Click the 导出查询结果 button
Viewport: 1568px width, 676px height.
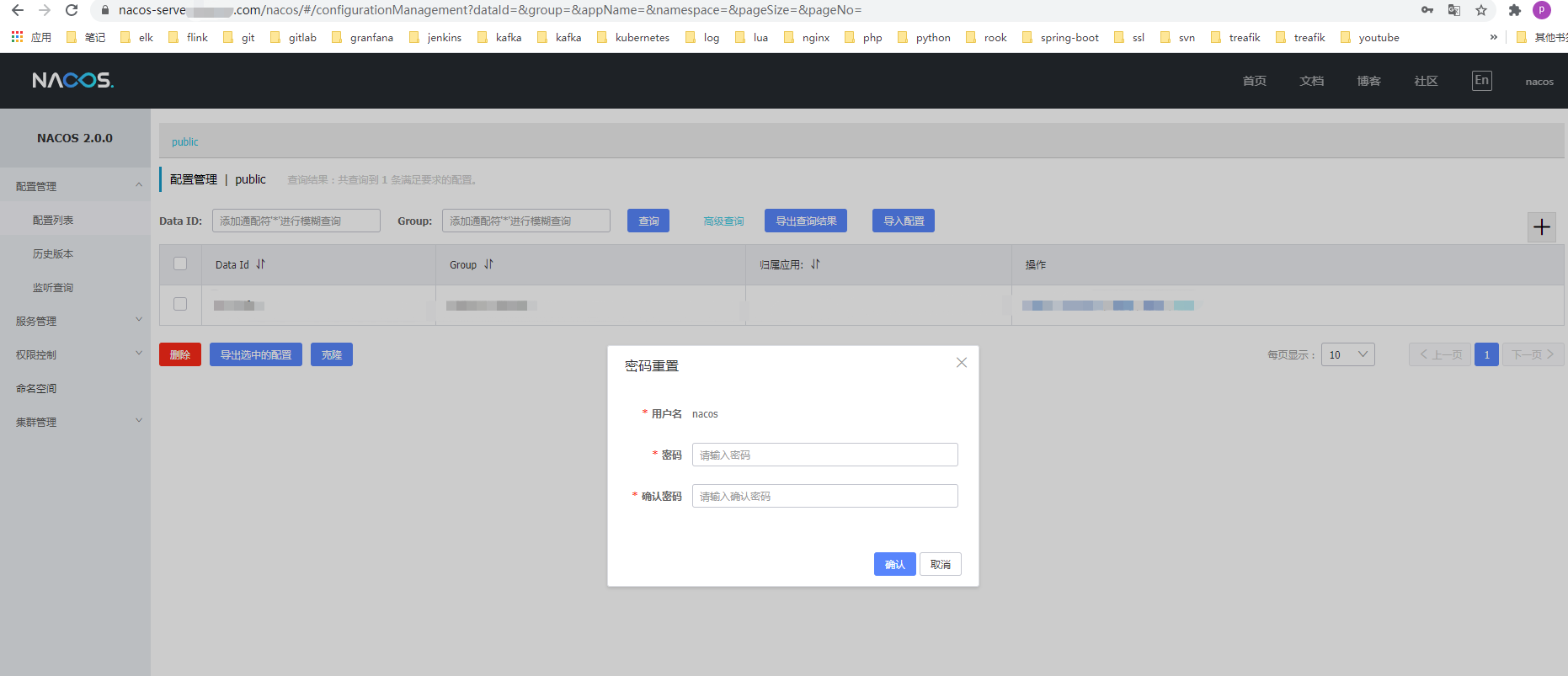[806, 221]
